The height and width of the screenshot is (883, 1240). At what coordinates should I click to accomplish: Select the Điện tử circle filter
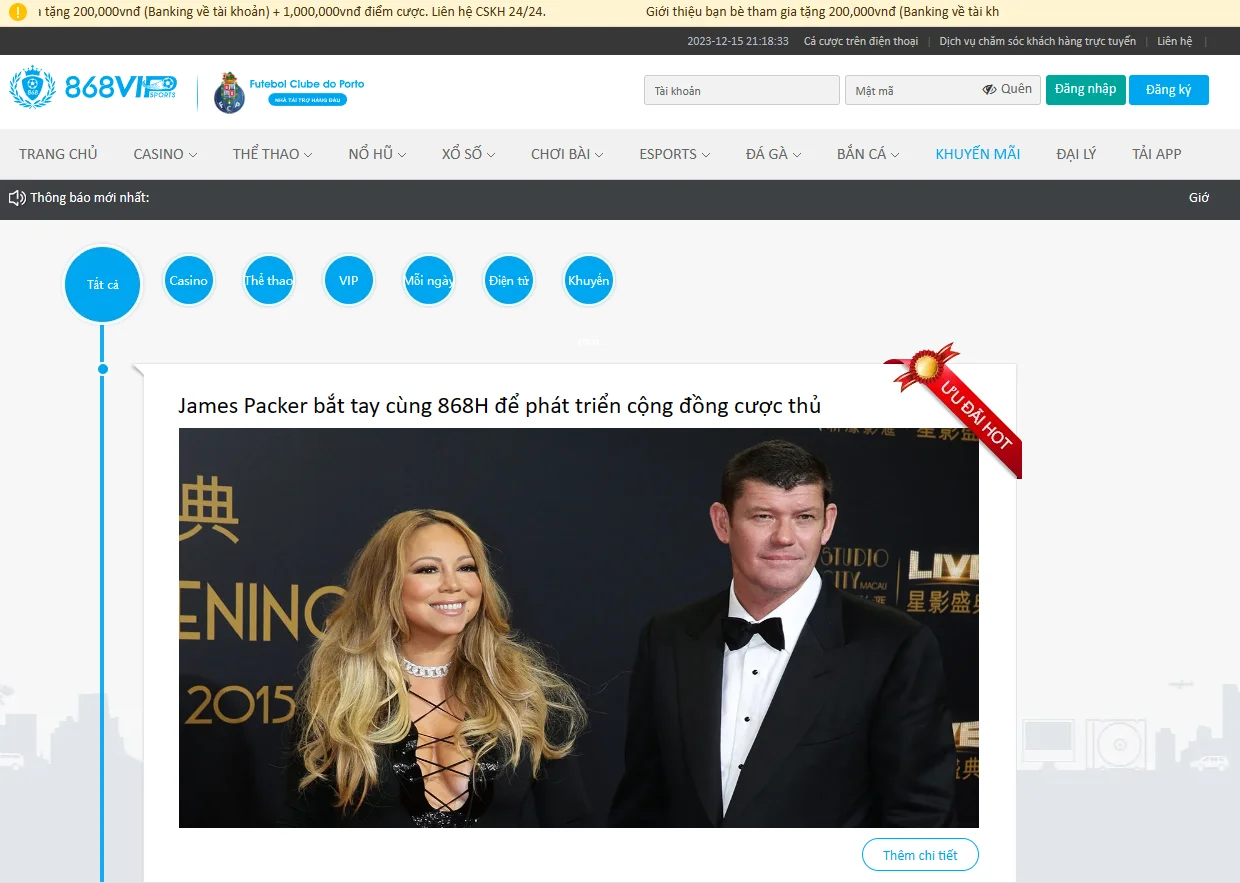click(x=508, y=281)
